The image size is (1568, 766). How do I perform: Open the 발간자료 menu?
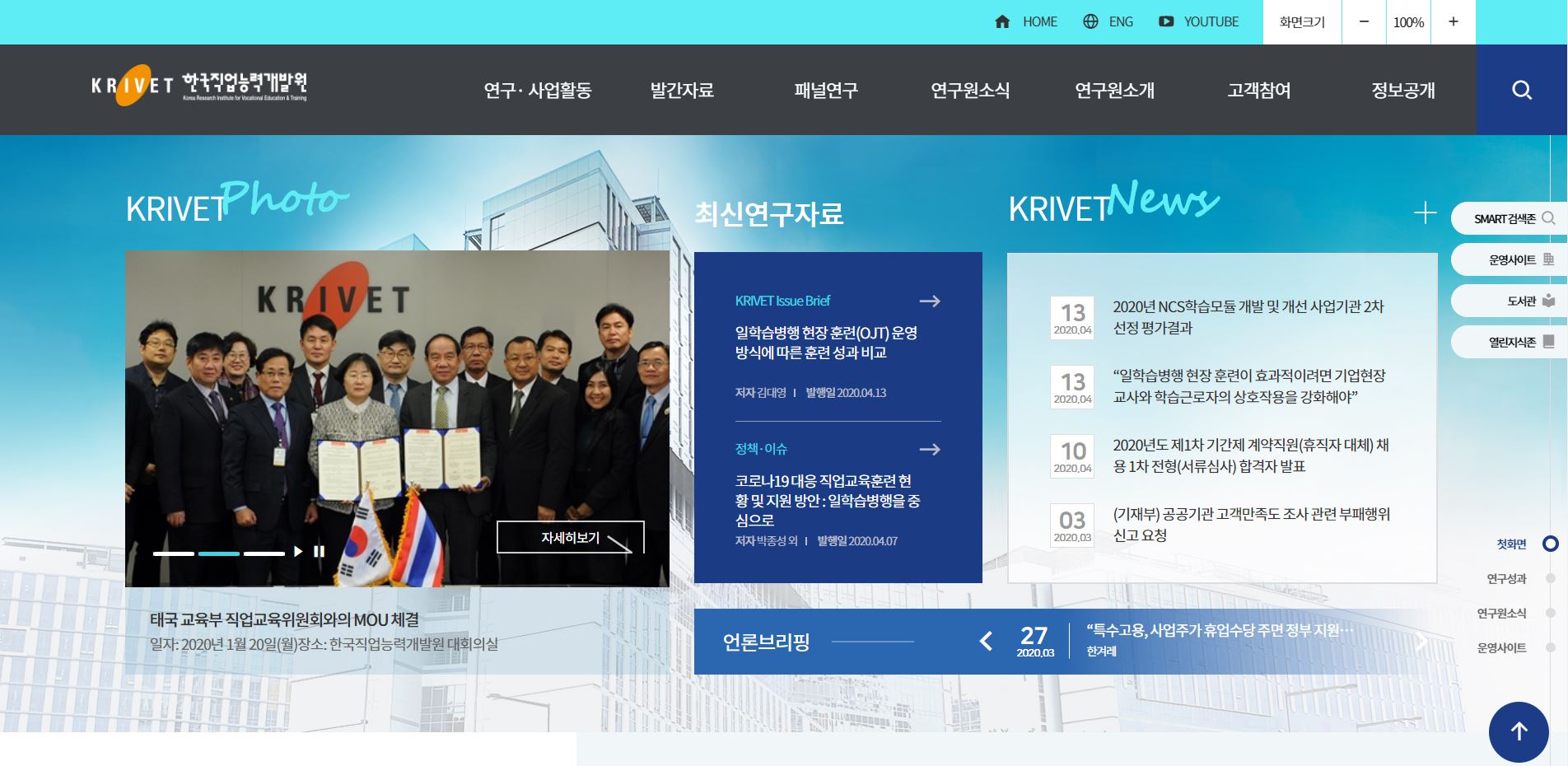tap(682, 91)
